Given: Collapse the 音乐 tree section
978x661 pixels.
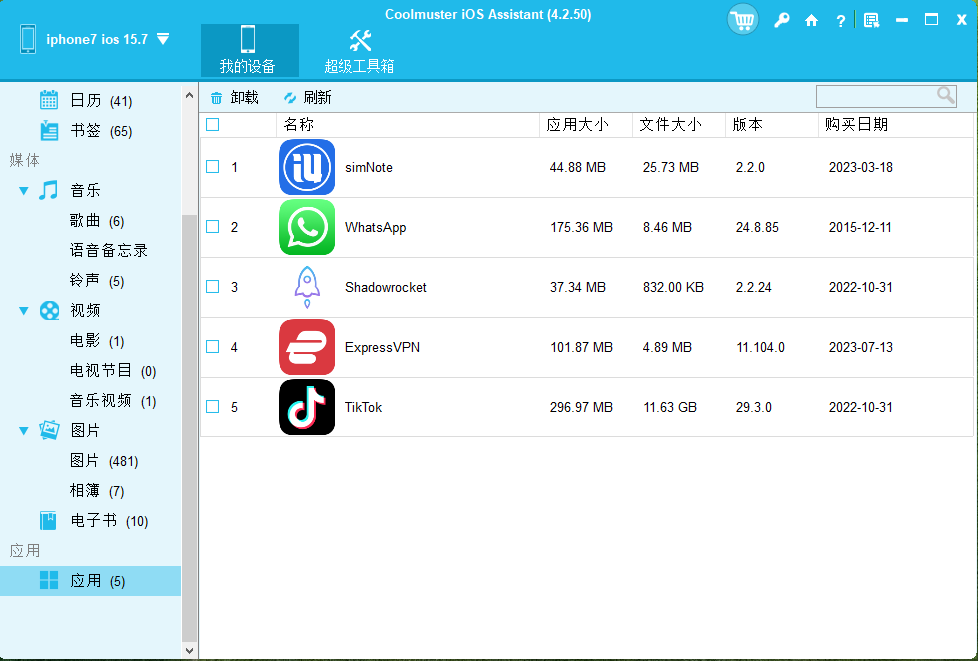Looking at the screenshot, I should click(24, 191).
